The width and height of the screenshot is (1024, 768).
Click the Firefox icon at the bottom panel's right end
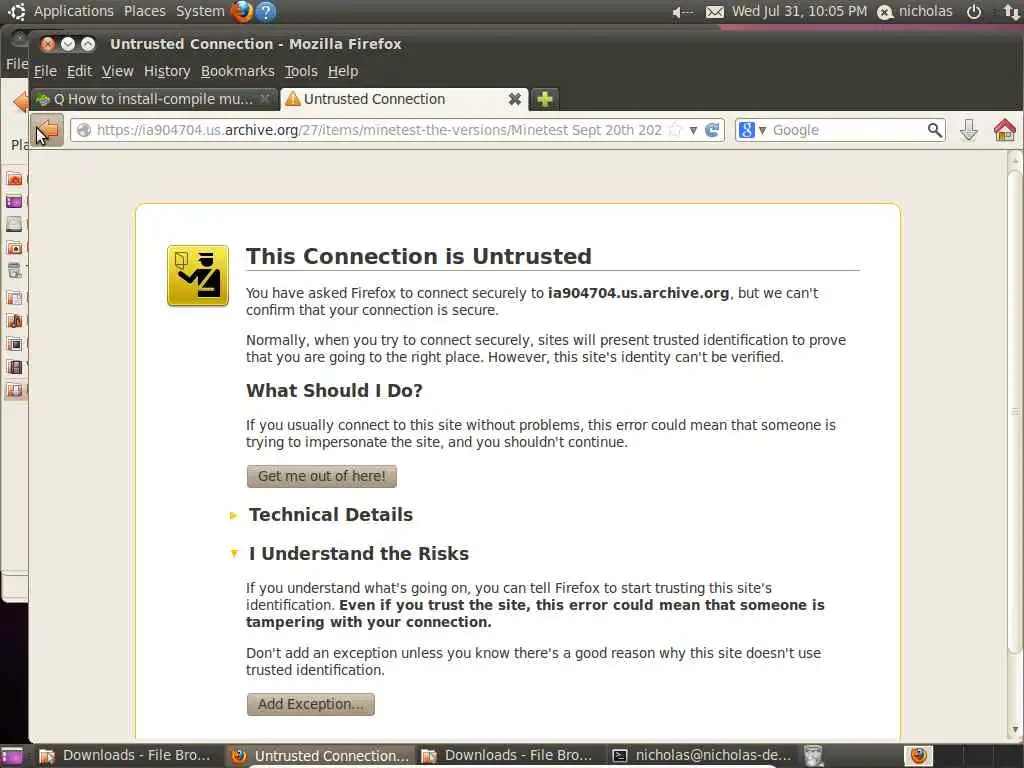click(918, 756)
